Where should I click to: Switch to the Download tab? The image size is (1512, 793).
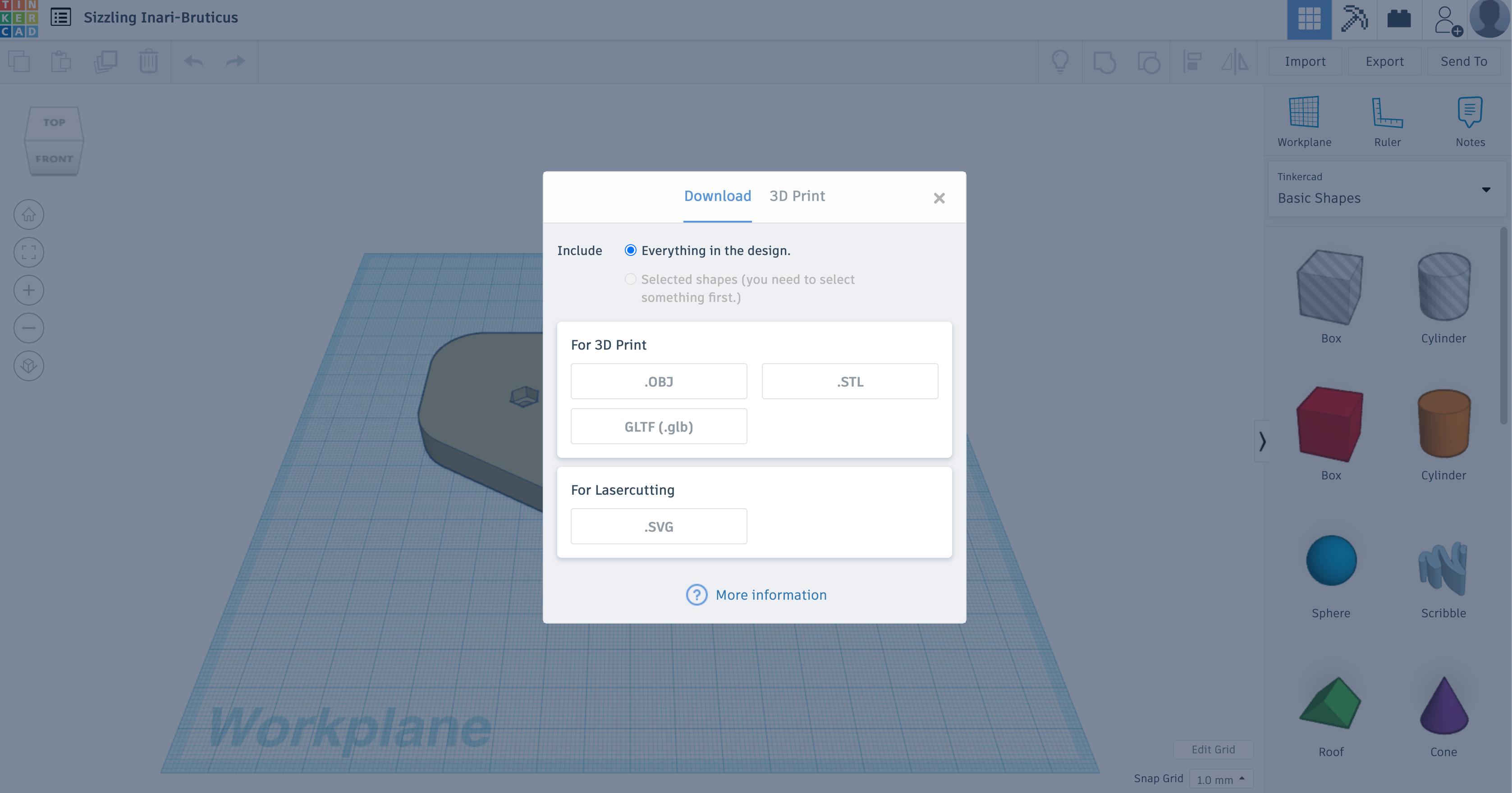point(717,196)
